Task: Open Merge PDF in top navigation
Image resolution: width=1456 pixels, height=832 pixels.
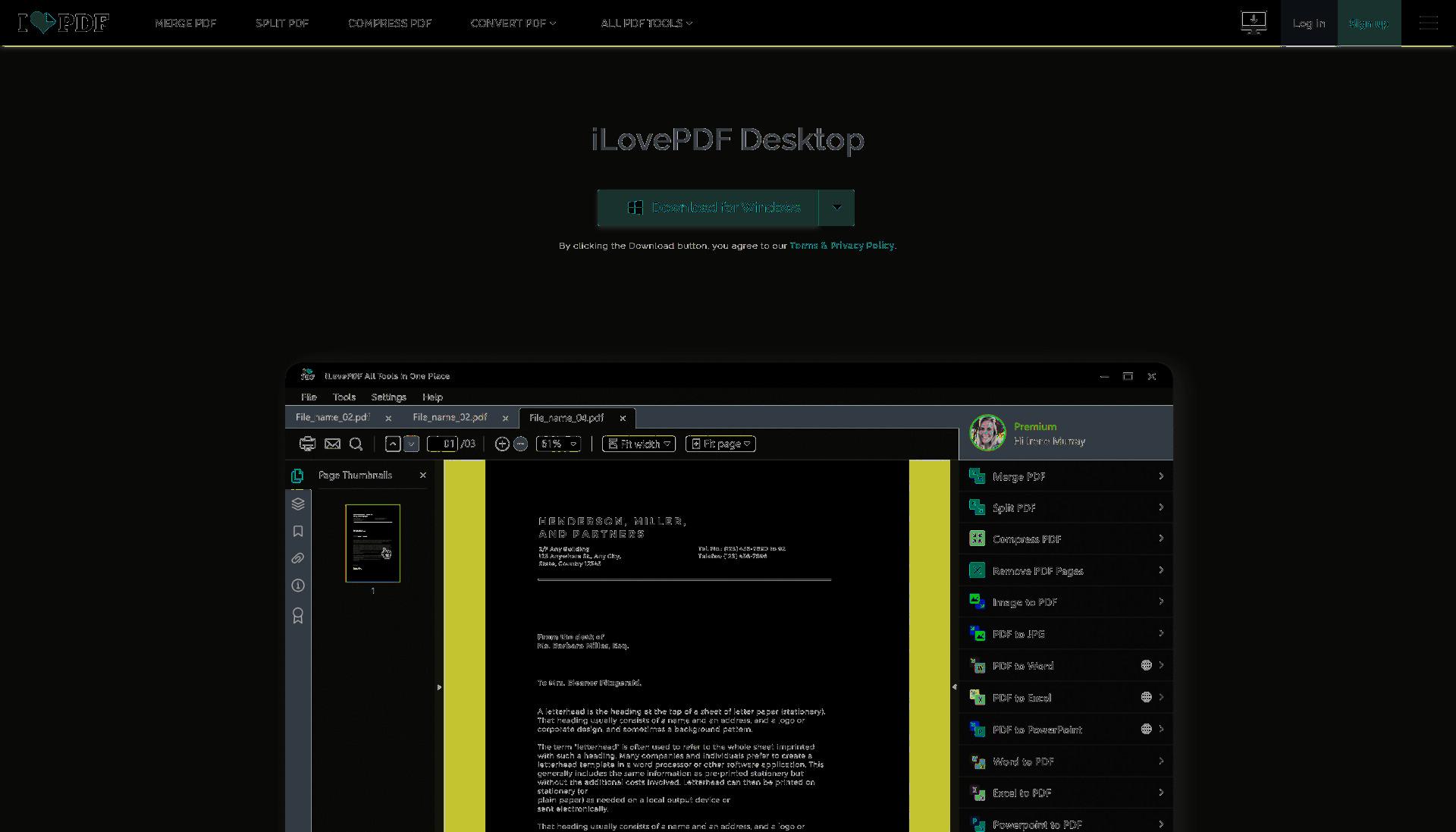Action: (x=186, y=23)
